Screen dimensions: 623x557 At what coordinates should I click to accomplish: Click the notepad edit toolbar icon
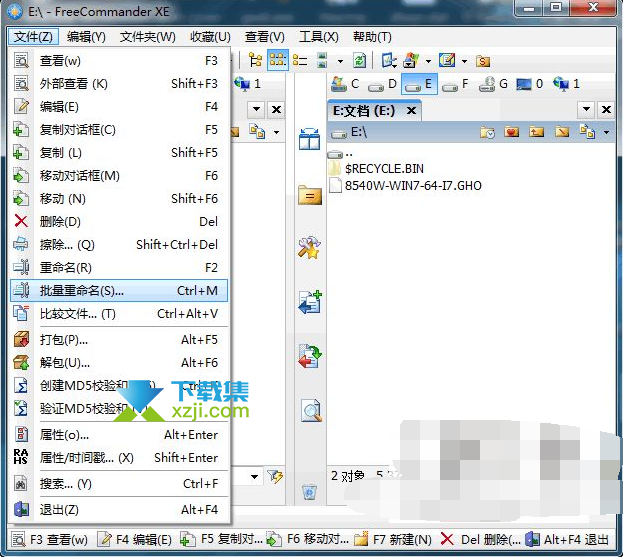pyautogui.click(x=447, y=61)
